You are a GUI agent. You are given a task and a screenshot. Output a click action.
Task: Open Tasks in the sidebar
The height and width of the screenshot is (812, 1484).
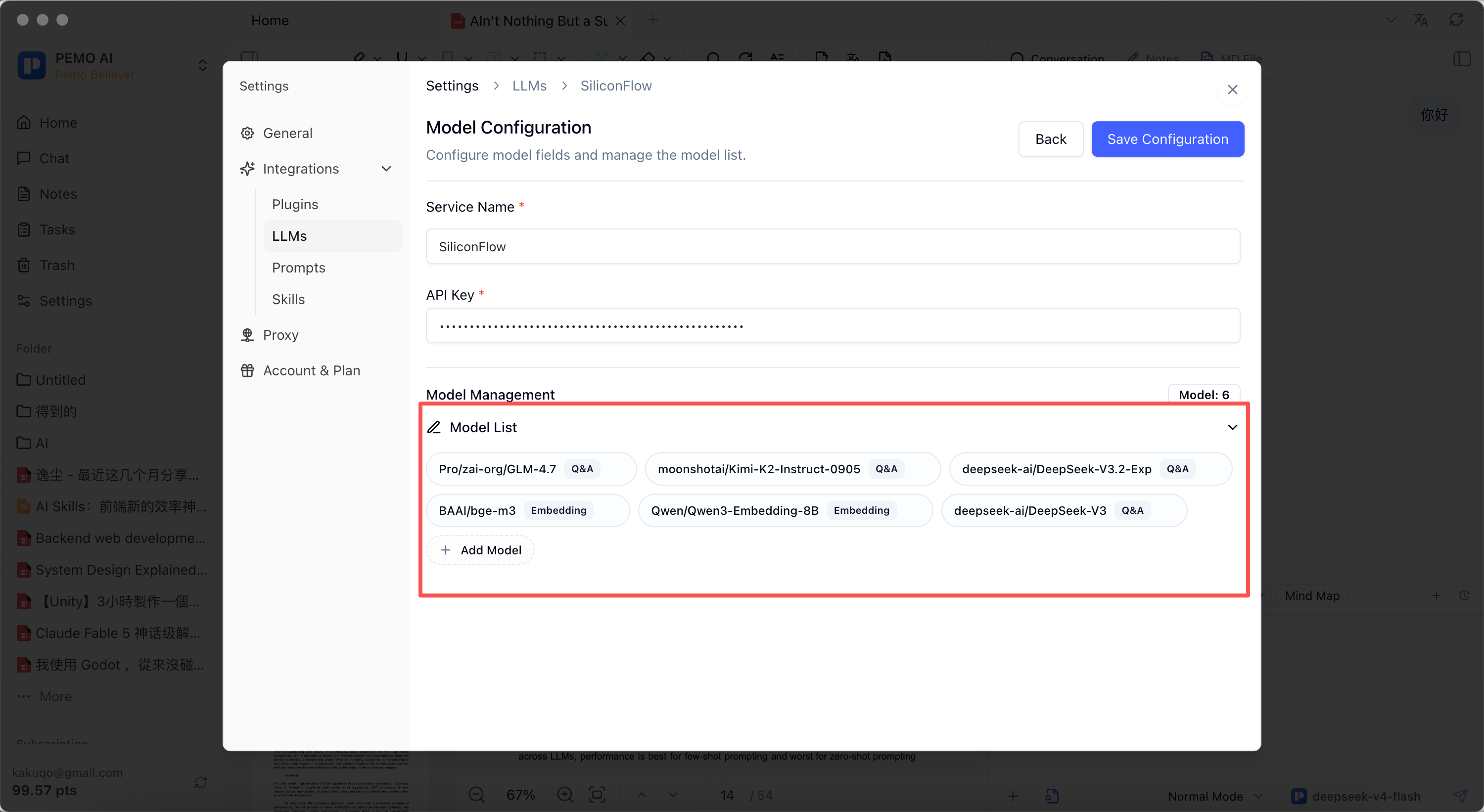click(57, 230)
